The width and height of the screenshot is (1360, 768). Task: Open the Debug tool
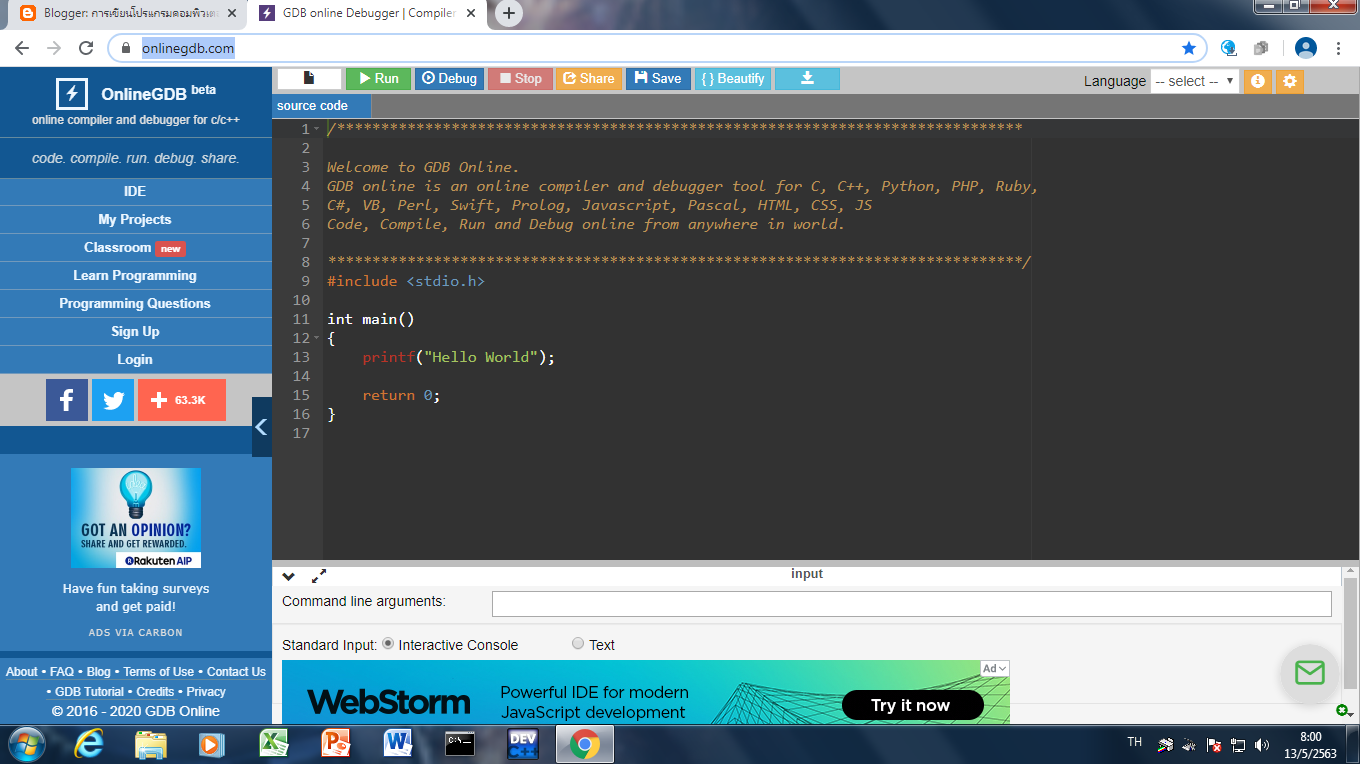[449, 78]
